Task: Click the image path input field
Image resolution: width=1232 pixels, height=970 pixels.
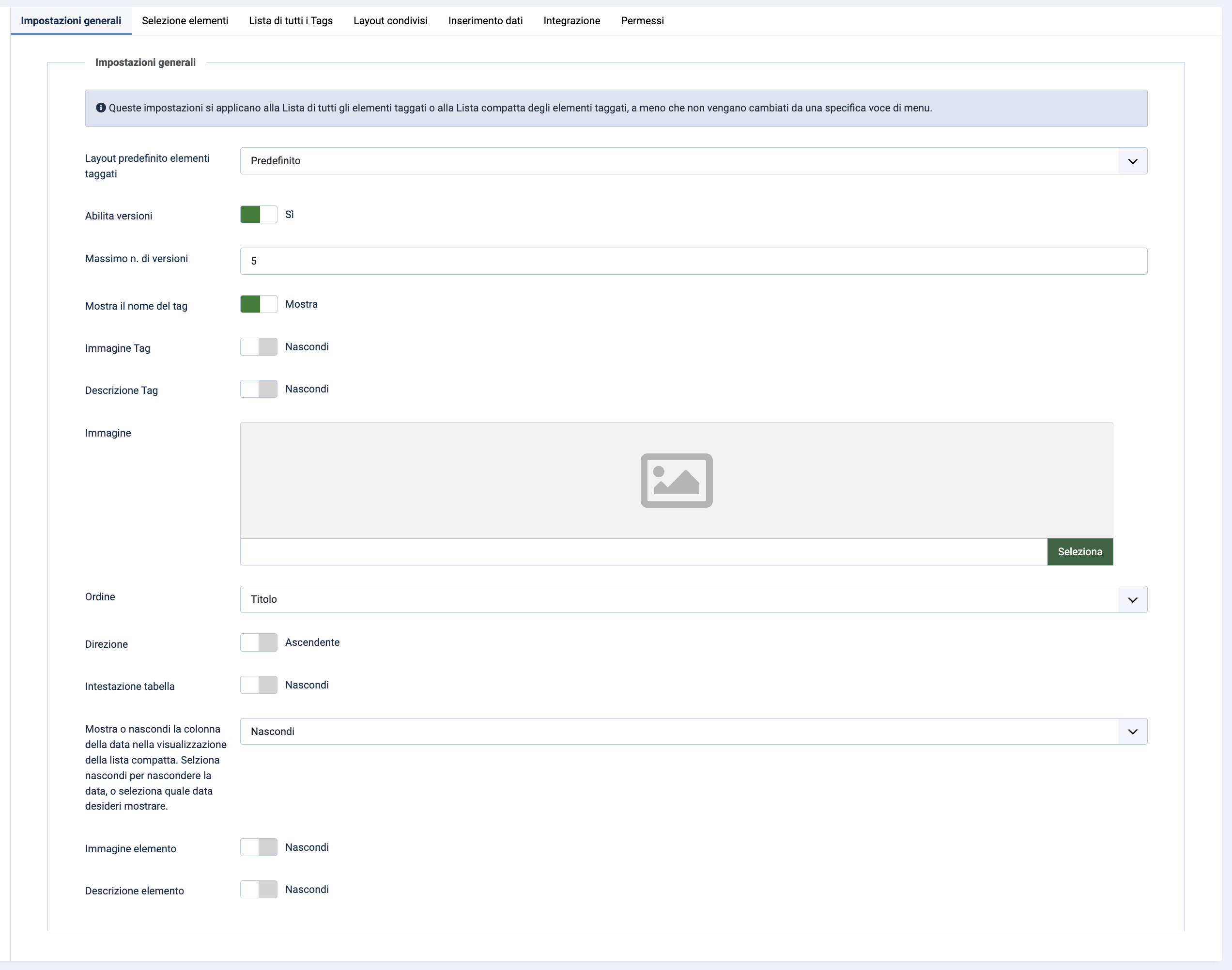Action: click(644, 552)
